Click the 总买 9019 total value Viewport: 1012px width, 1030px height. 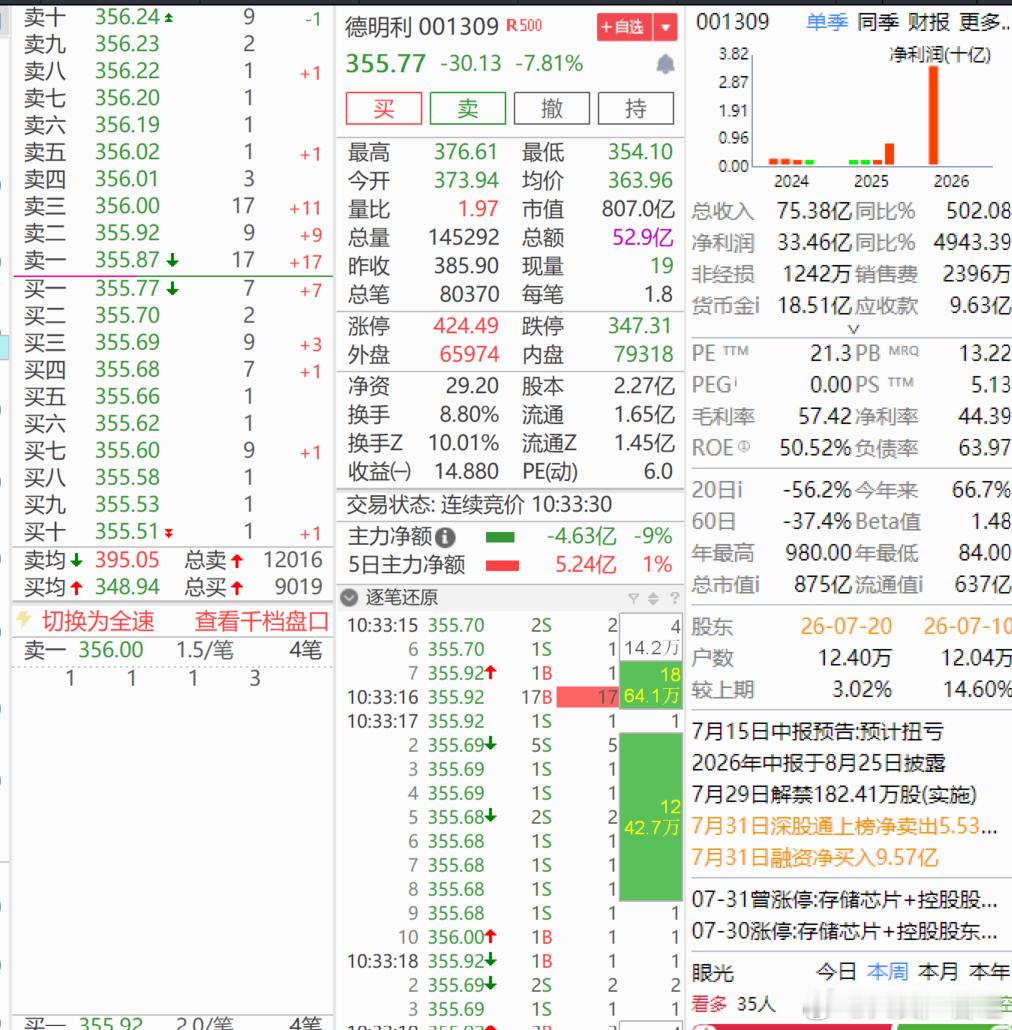click(x=298, y=587)
